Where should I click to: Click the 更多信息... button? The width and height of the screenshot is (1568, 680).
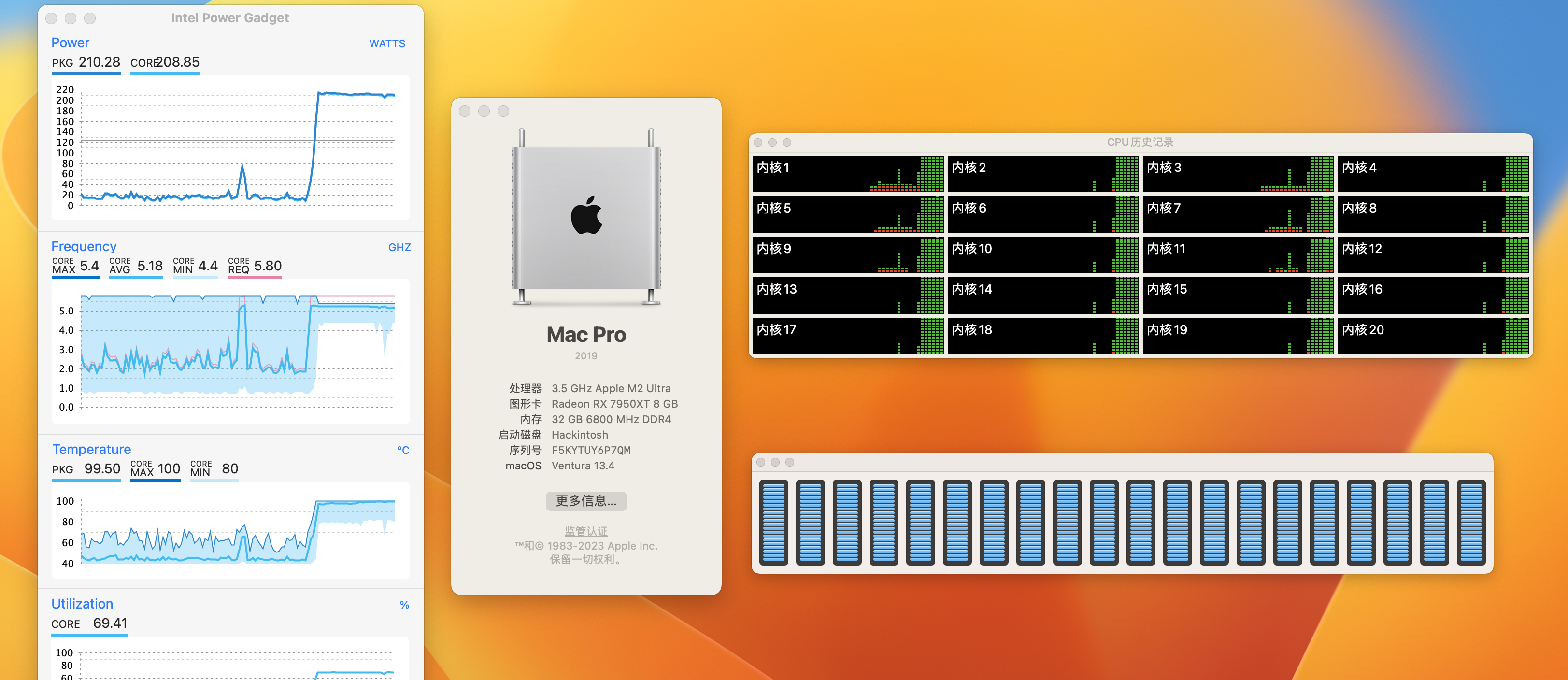click(585, 500)
